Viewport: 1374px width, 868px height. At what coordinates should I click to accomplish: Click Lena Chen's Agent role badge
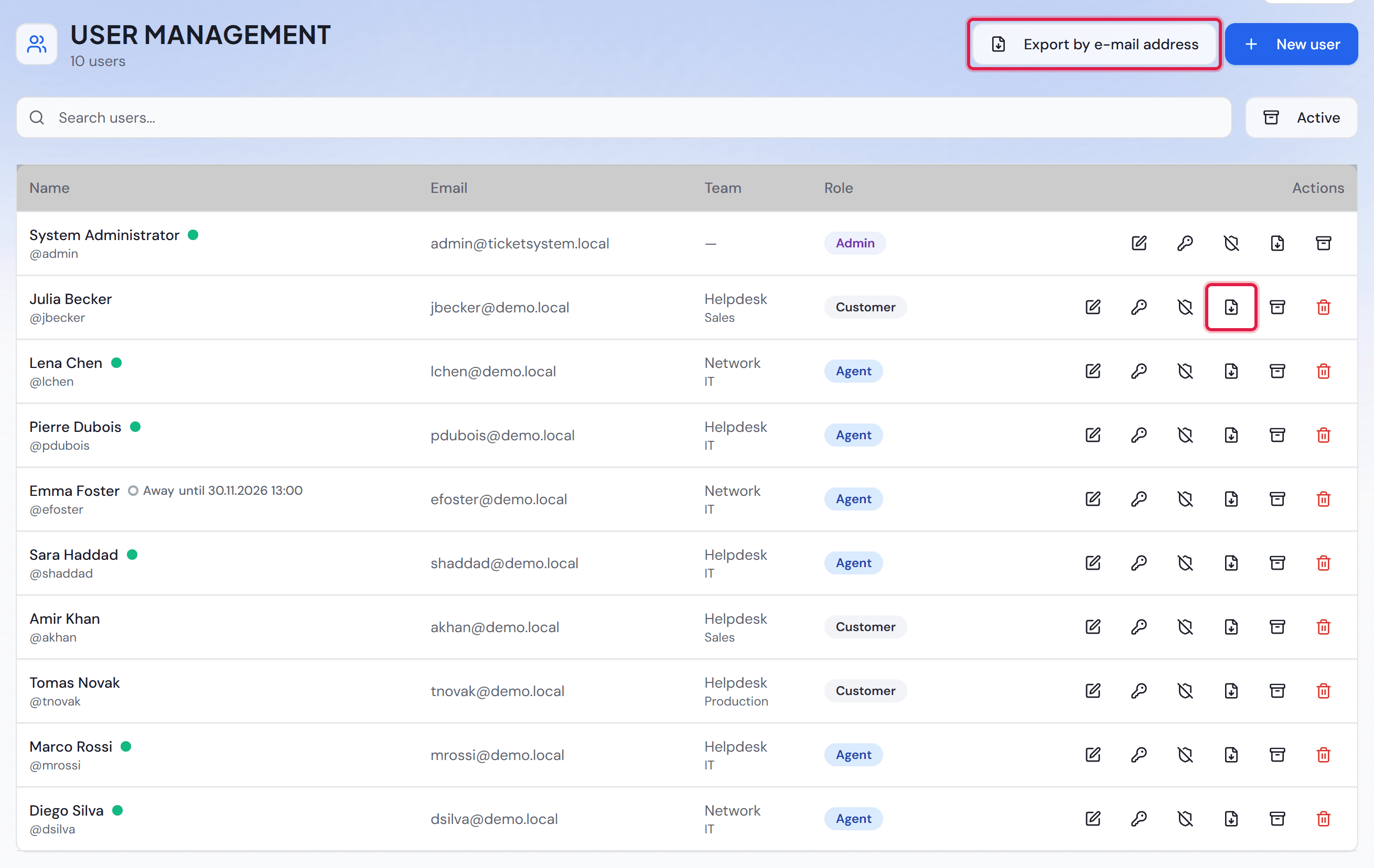[854, 371]
